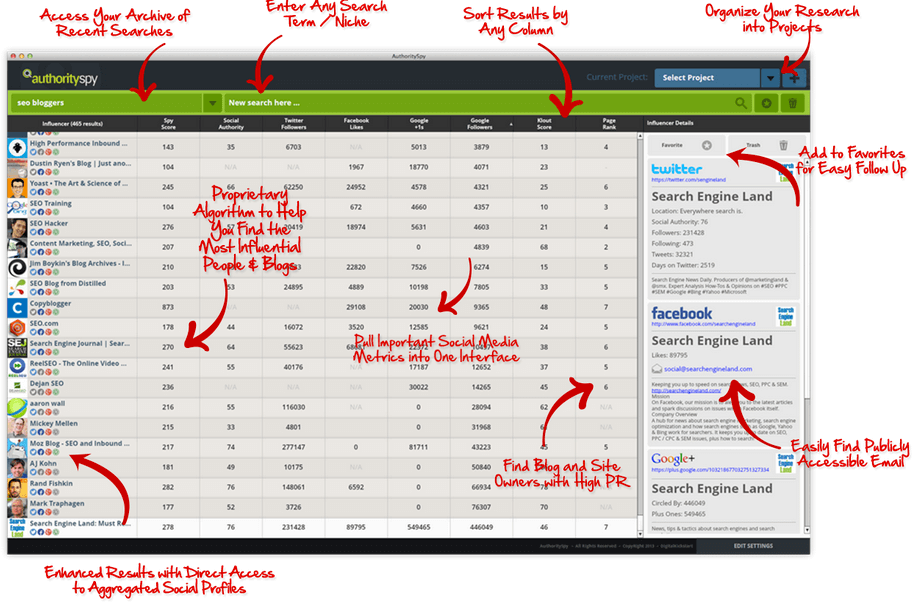
Task: Open the Select Project dropdown arrow
Action: point(770,78)
